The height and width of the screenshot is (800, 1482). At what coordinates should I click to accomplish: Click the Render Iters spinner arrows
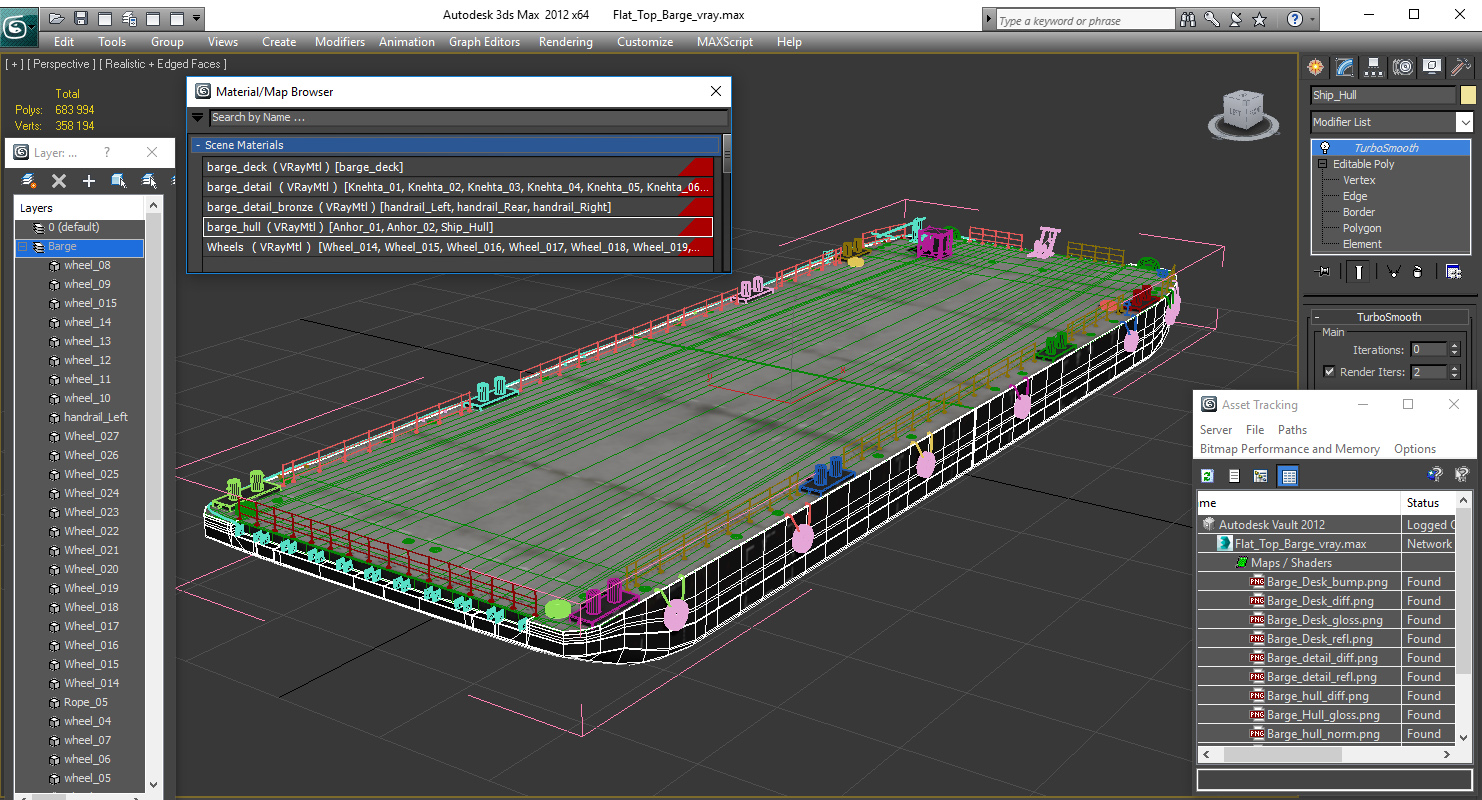pos(1455,372)
